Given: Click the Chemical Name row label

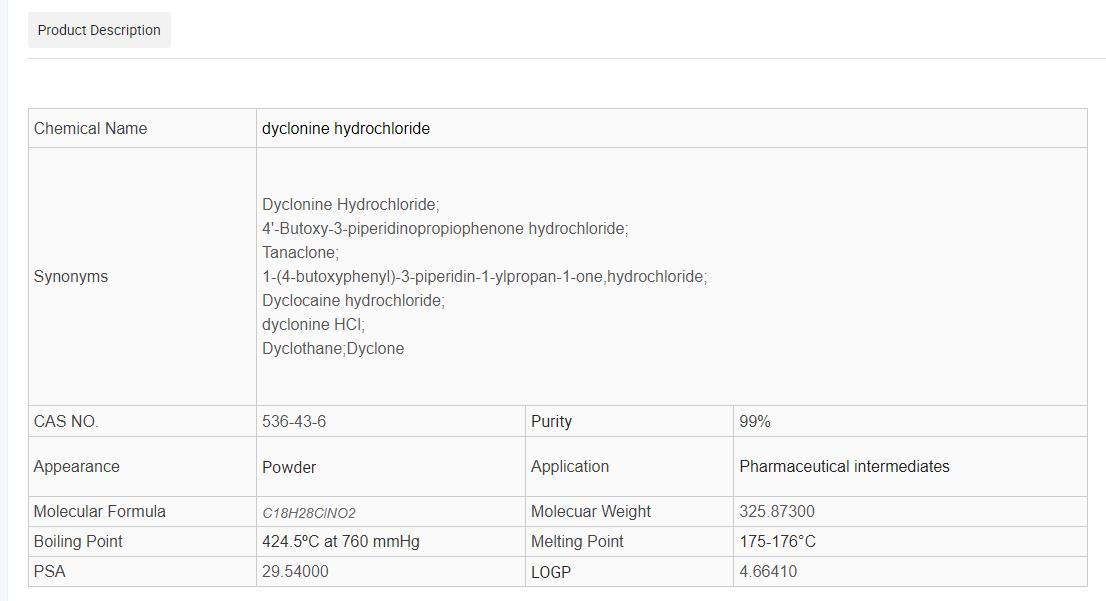Looking at the screenshot, I should point(90,128).
